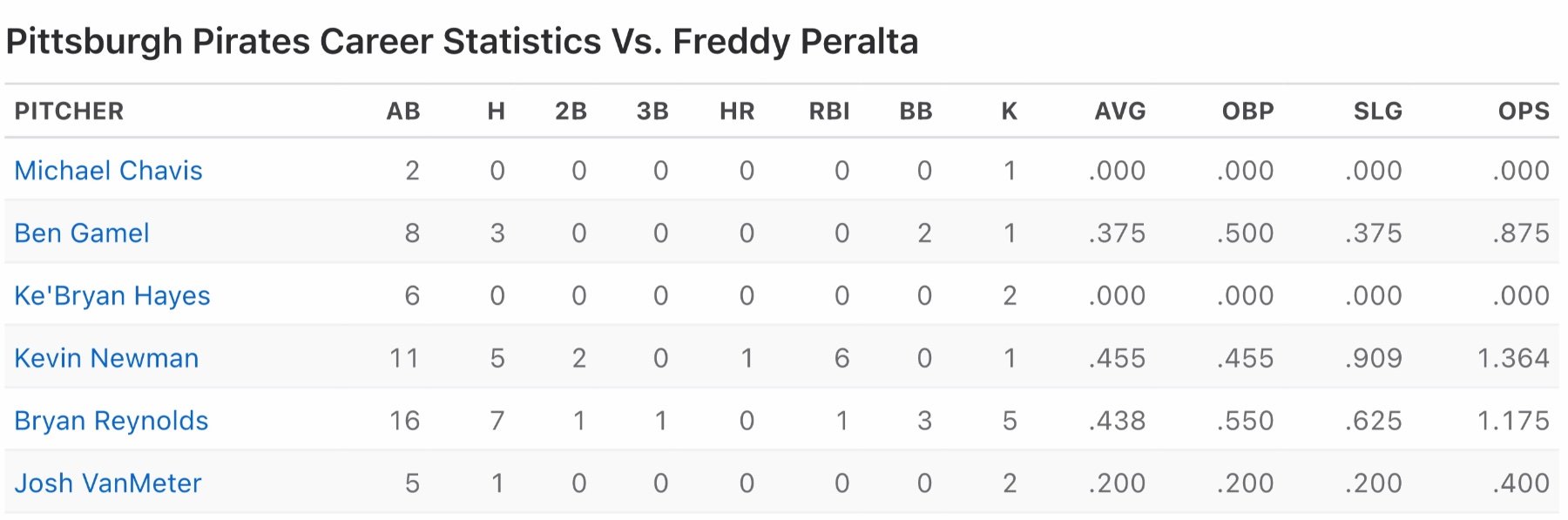The width and height of the screenshot is (1568, 520).
Task: Click the H column header
Action: point(497,111)
